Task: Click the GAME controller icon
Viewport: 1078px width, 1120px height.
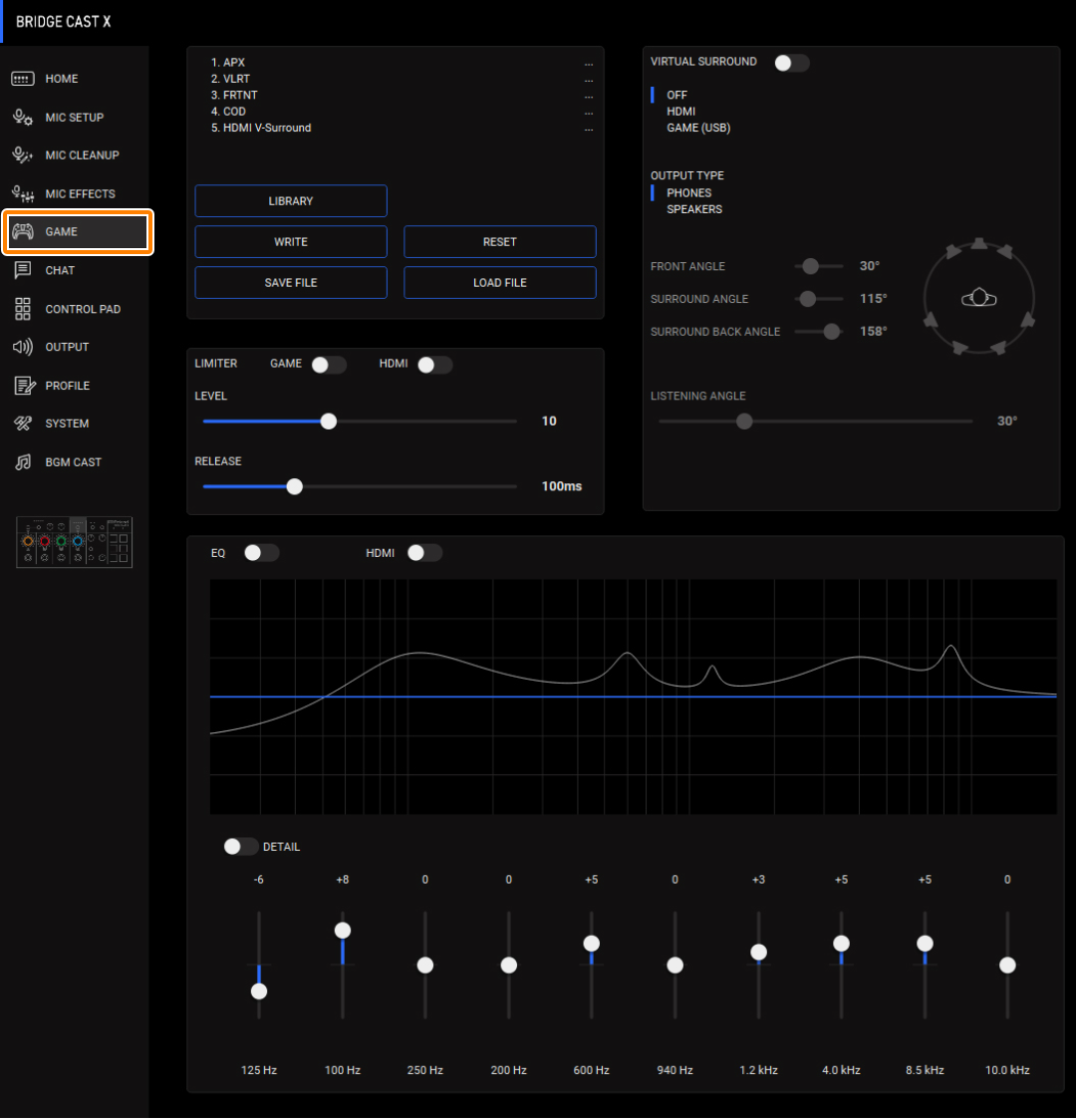Action: [22, 231]
